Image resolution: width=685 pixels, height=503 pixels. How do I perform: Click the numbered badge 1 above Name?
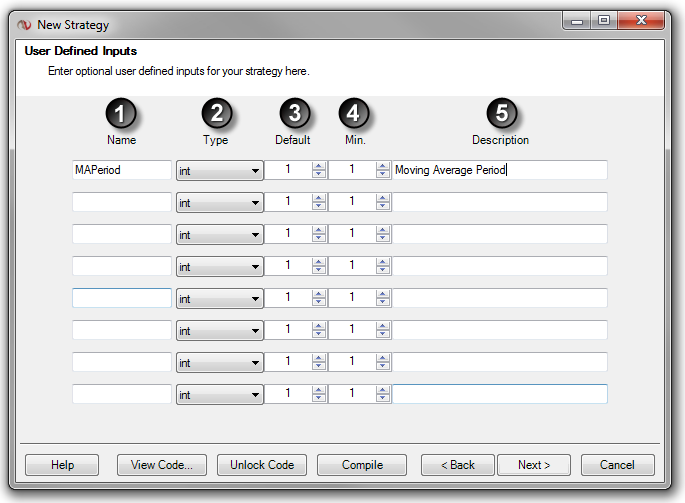click(121, 113)
